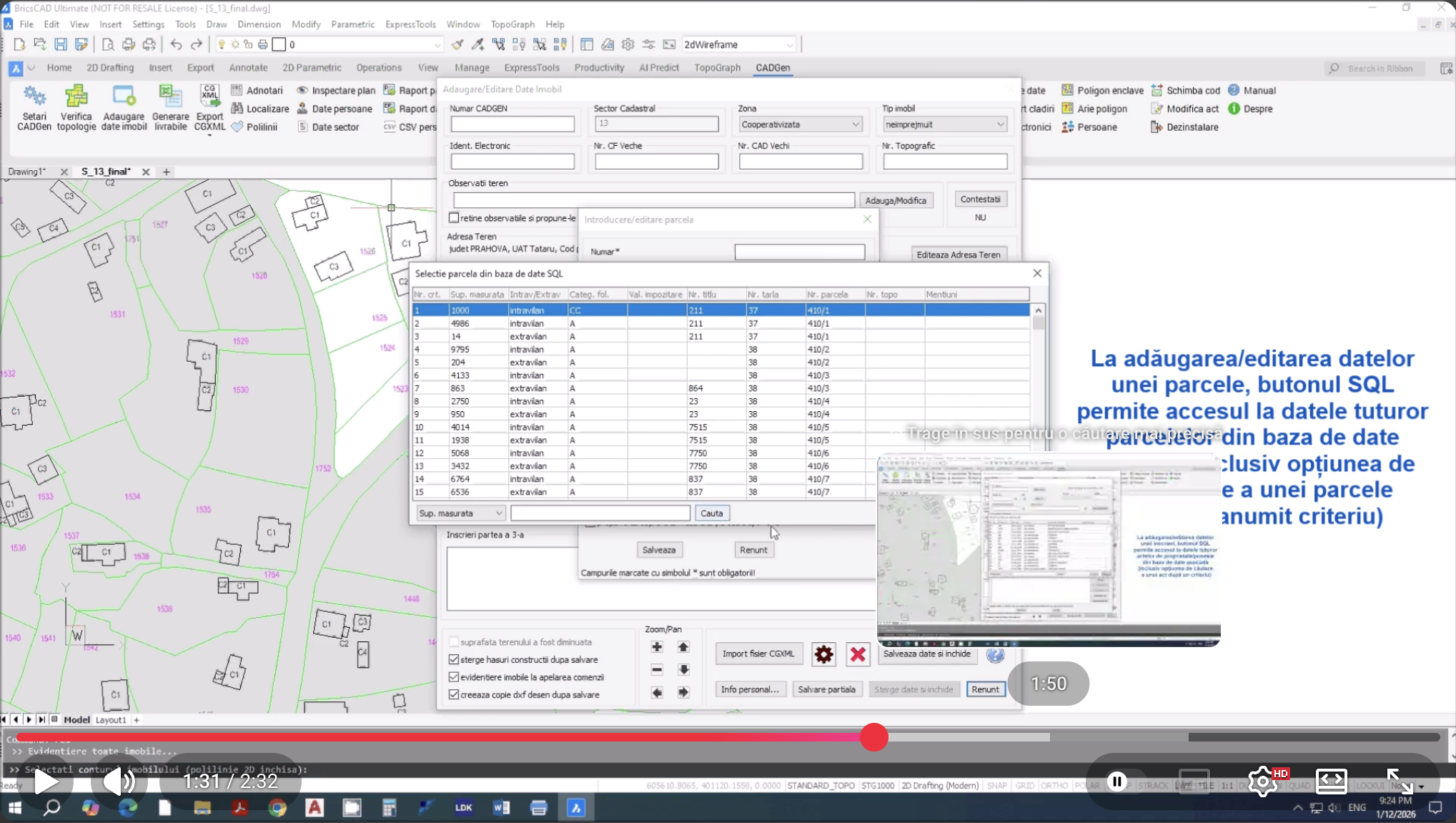This screenshot has width=1456, height=823.
Task: Click the gear settings icon near Import fisier CGXML
Action: 823,654
